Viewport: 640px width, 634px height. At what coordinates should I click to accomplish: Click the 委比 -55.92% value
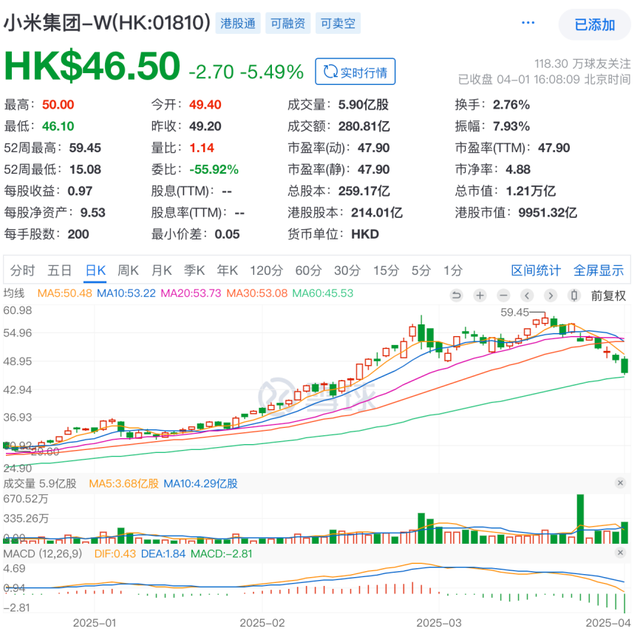(x=214, y=169)
